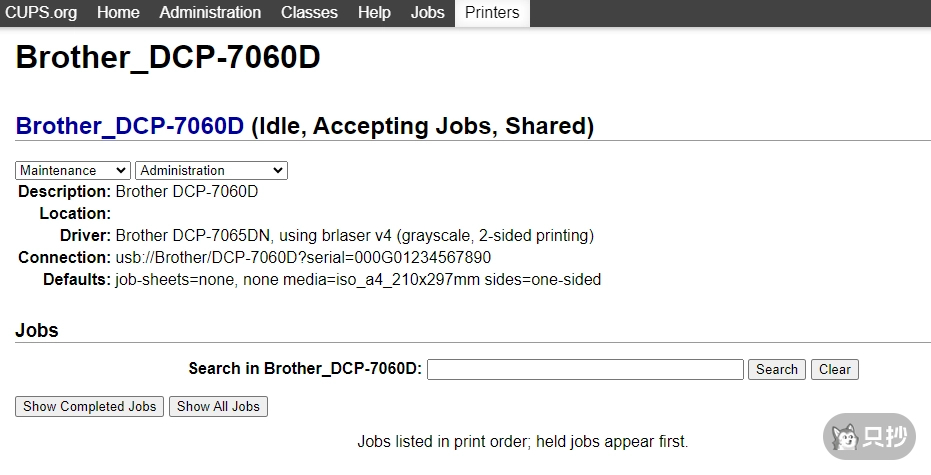Expand the Administration dropdown below the printer name

click(211, 171)
